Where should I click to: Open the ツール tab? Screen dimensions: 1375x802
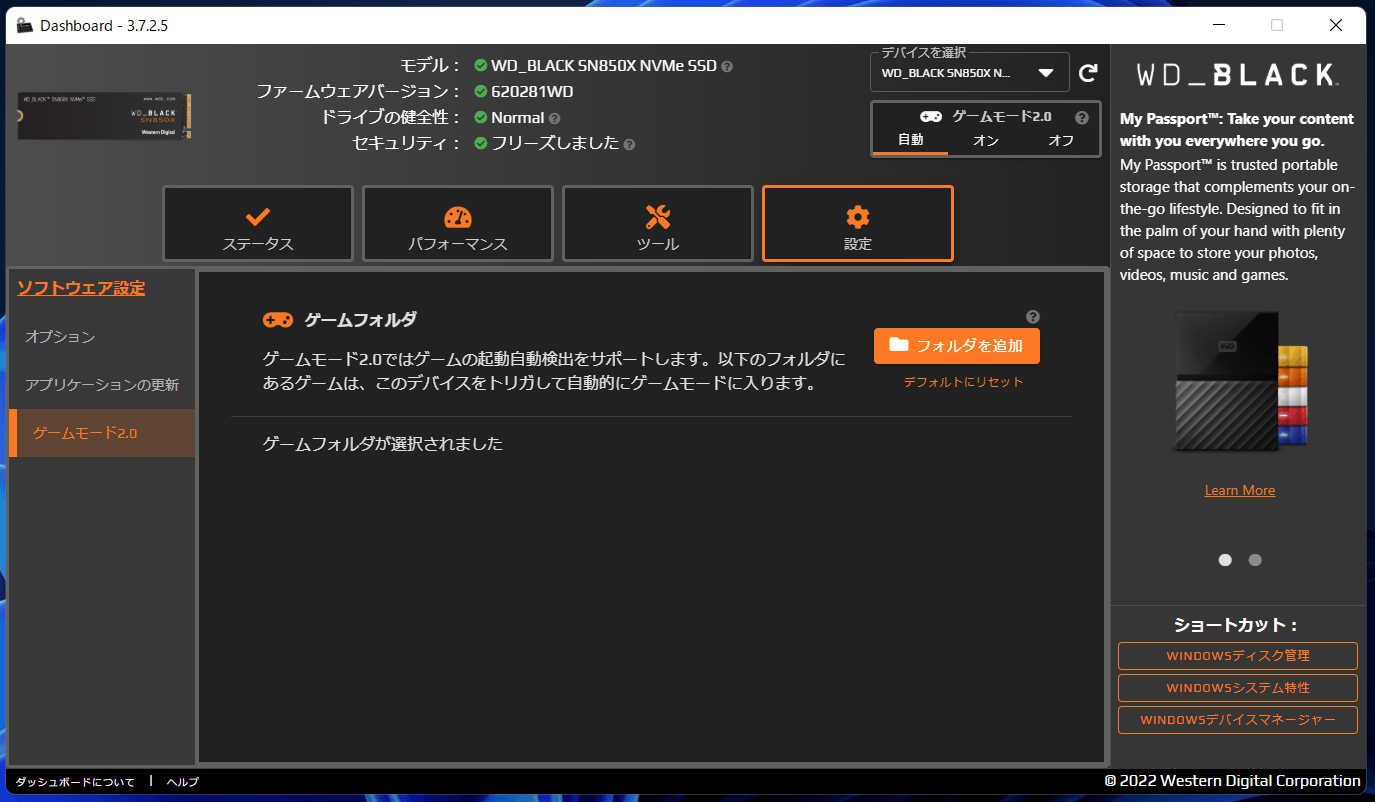pyautogui.click(x=658, y=224)
